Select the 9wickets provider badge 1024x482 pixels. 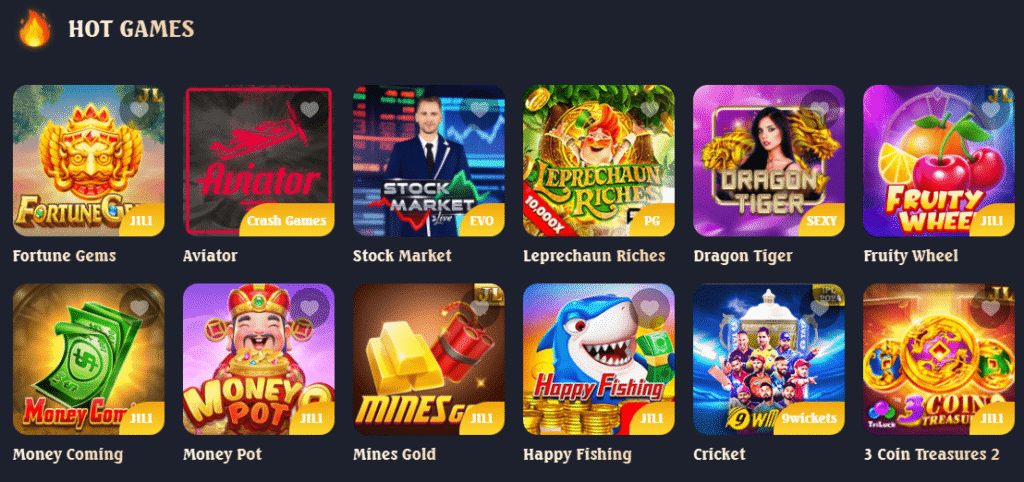(808, 419)
